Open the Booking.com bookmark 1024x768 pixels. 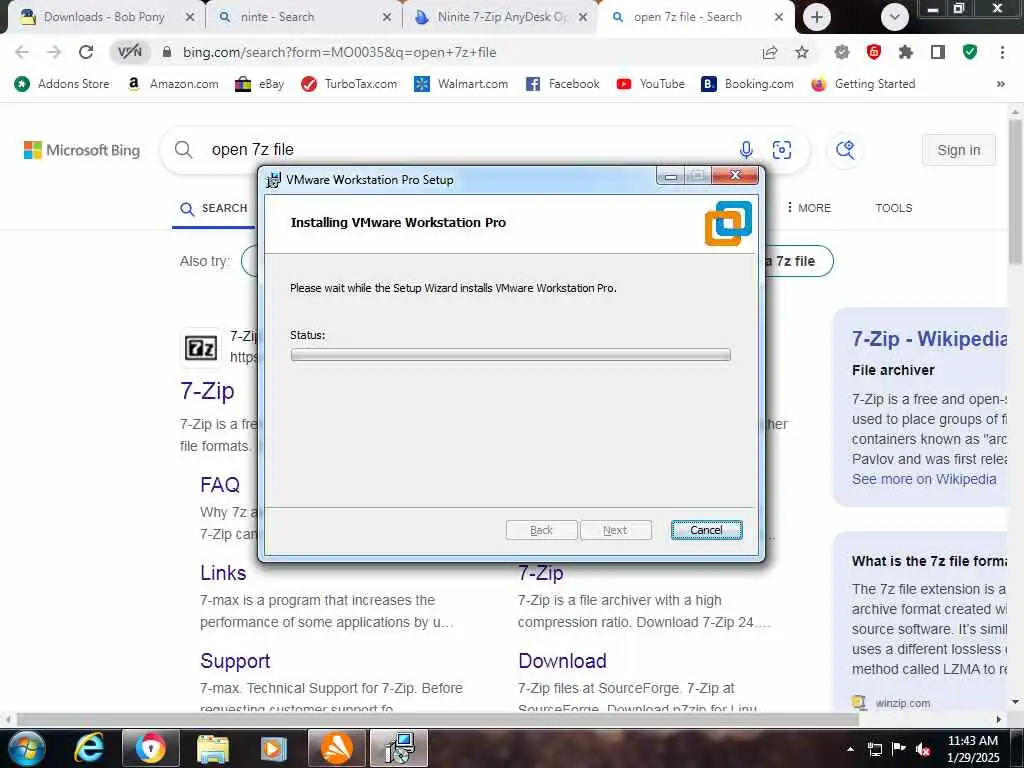click(x=747, y=84)
